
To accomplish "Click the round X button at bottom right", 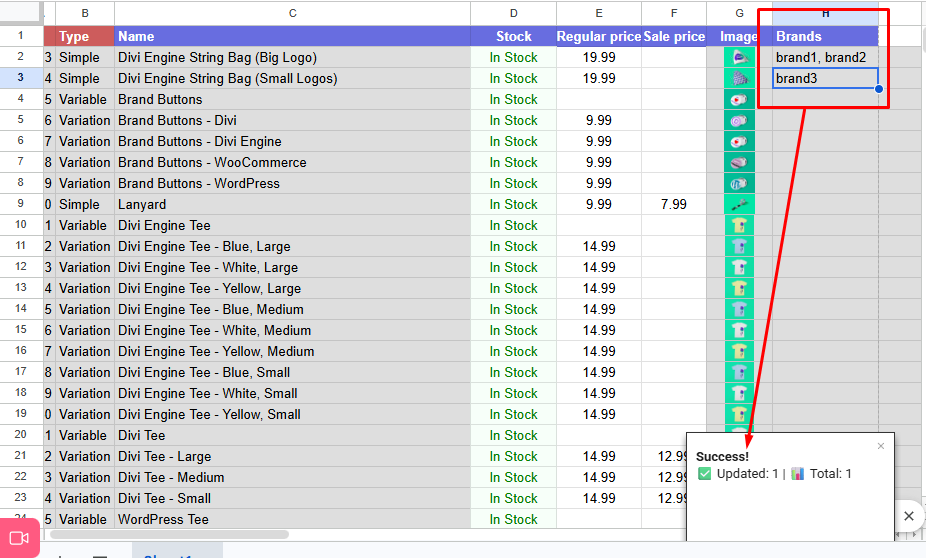I will coord(909,516).
